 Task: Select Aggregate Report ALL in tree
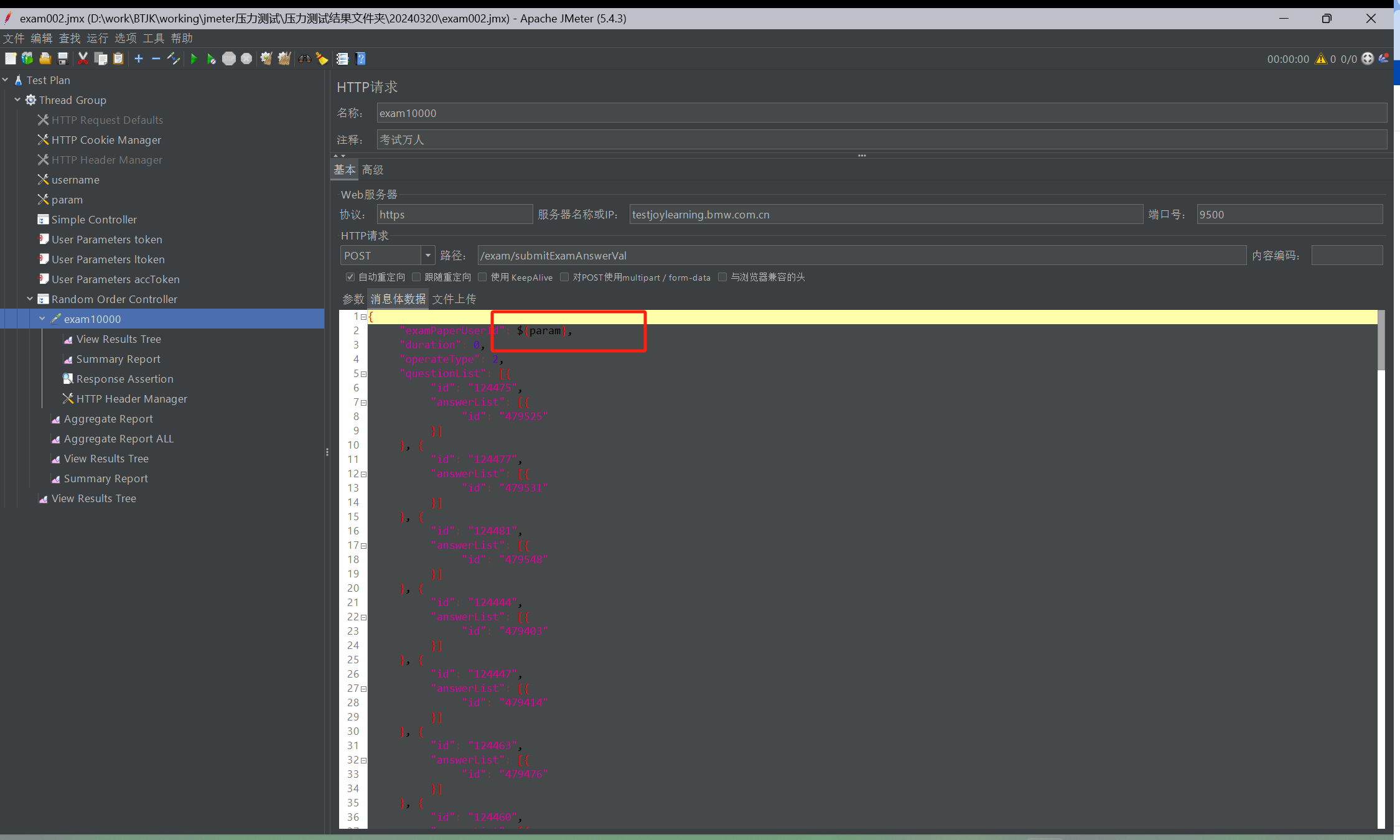(x=118, y=439)
